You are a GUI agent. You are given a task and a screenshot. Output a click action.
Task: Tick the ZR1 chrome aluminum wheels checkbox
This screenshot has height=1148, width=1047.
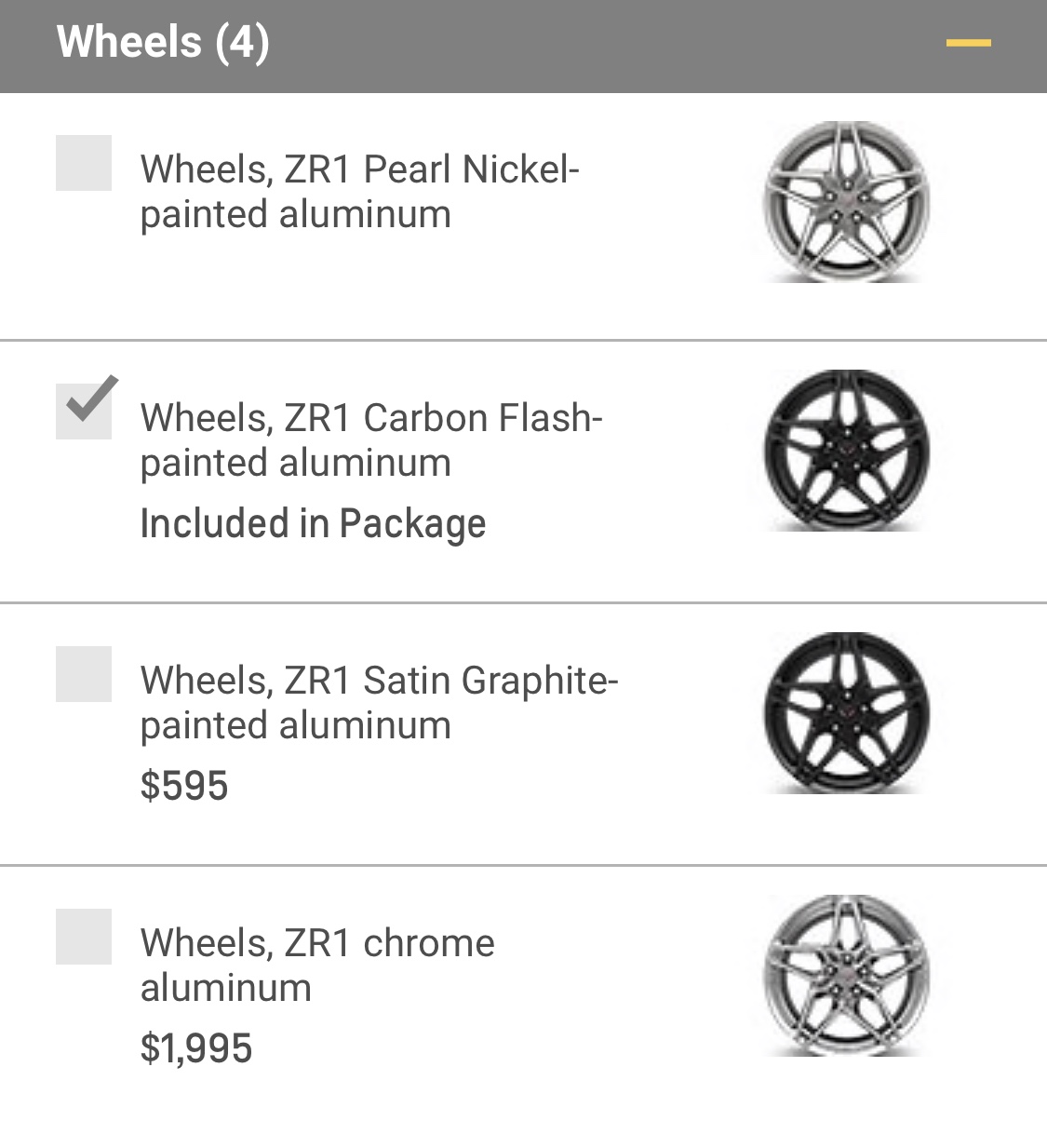coord(84,936)
